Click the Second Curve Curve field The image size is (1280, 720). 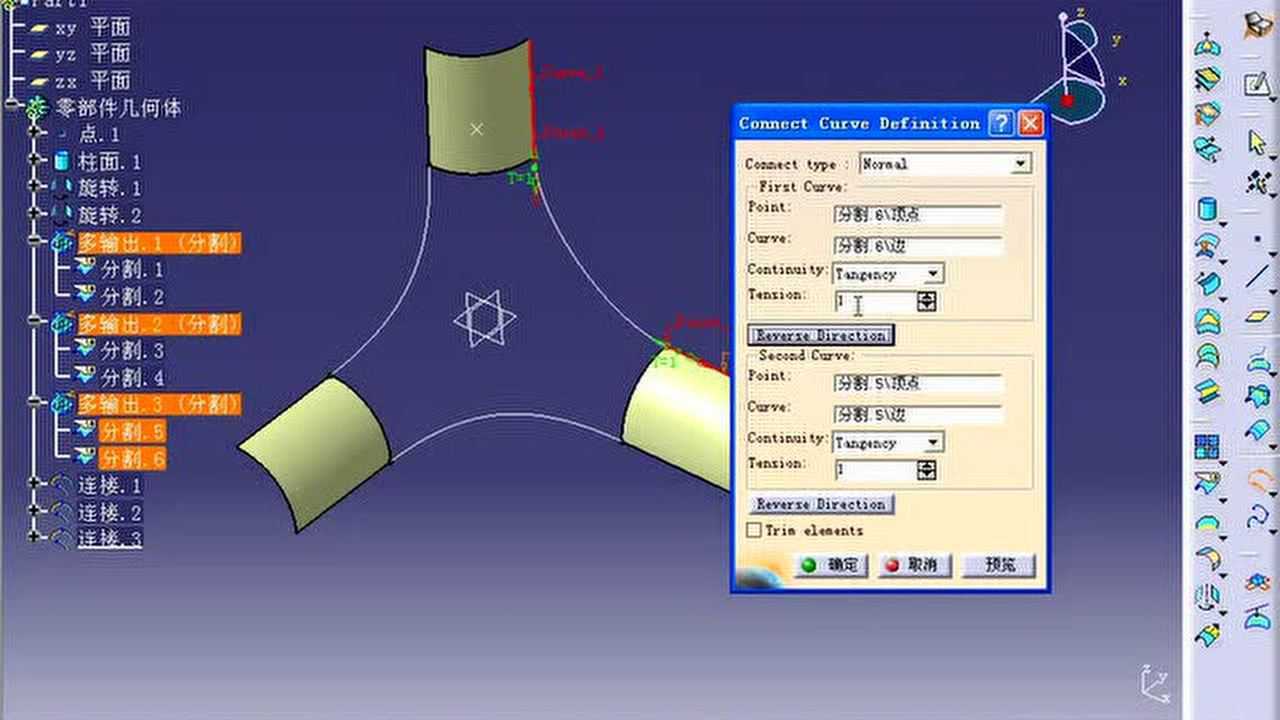pos(918,415)
